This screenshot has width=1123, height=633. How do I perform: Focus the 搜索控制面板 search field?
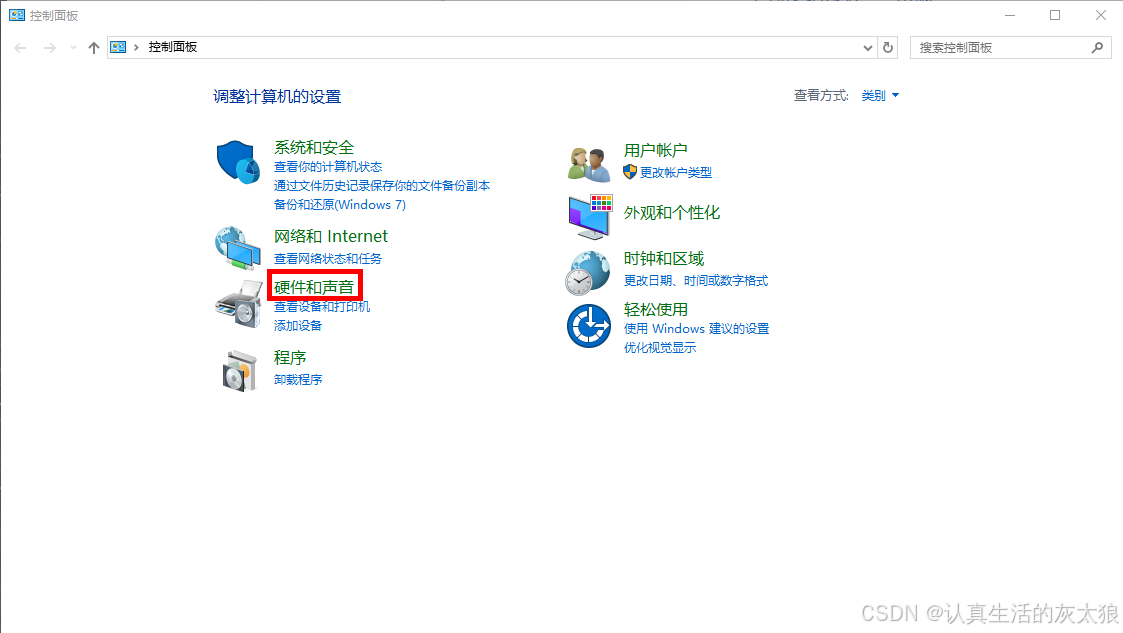click(1011, 47)
